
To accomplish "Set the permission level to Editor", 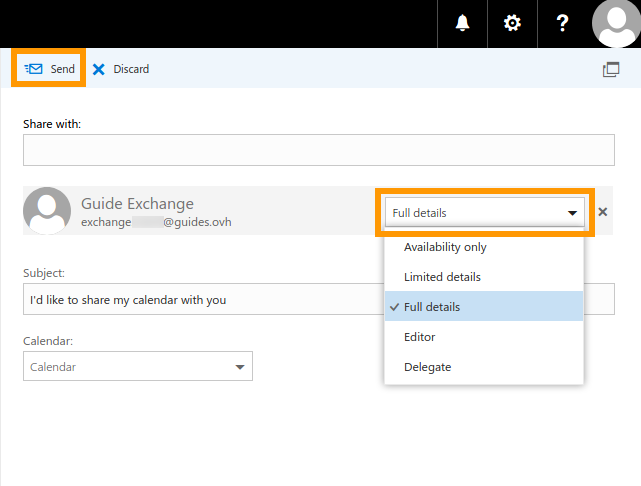I will pos(419,337).
